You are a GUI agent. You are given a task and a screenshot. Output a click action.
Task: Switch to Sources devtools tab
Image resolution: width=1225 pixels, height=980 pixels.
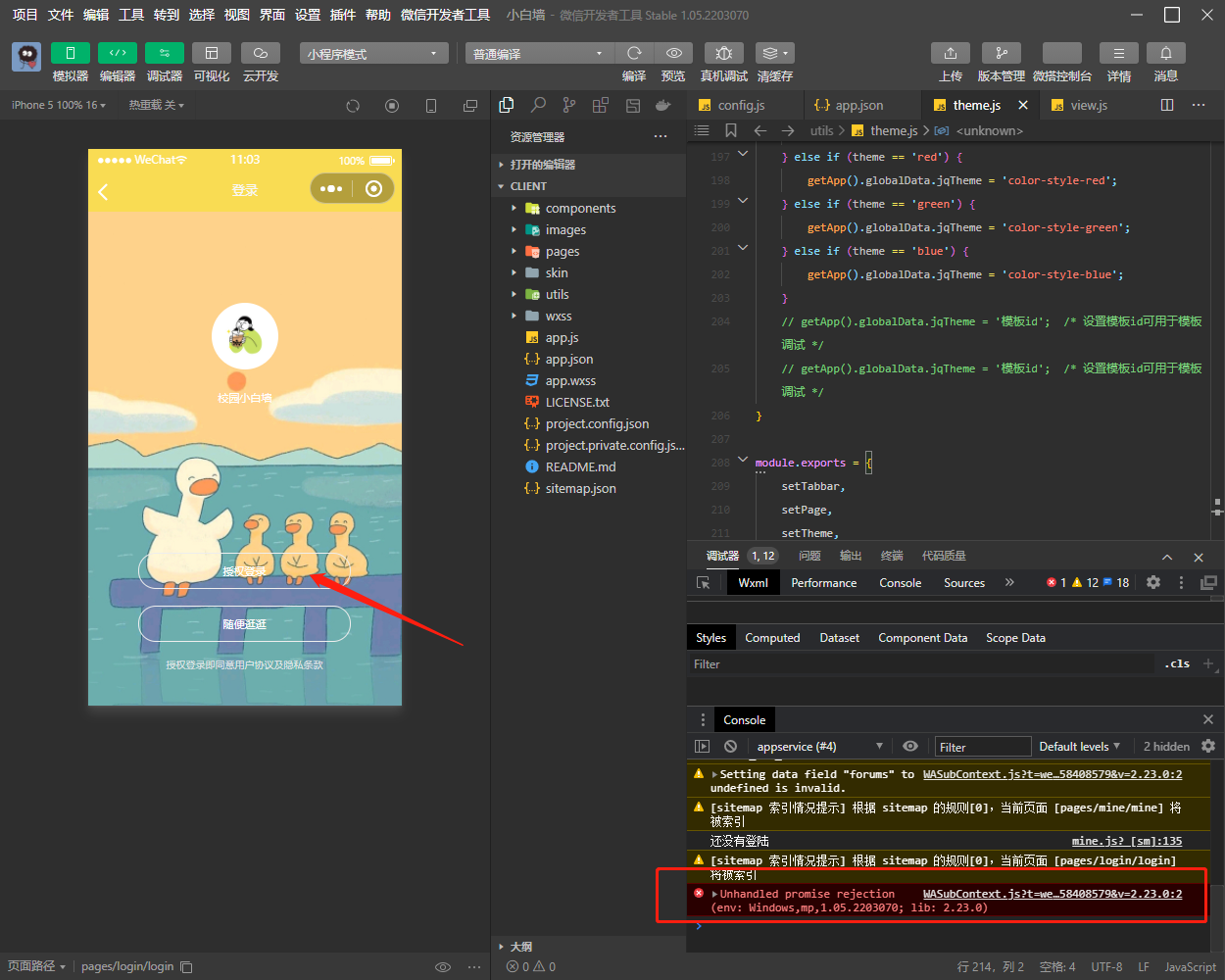[x=964, y=582]
